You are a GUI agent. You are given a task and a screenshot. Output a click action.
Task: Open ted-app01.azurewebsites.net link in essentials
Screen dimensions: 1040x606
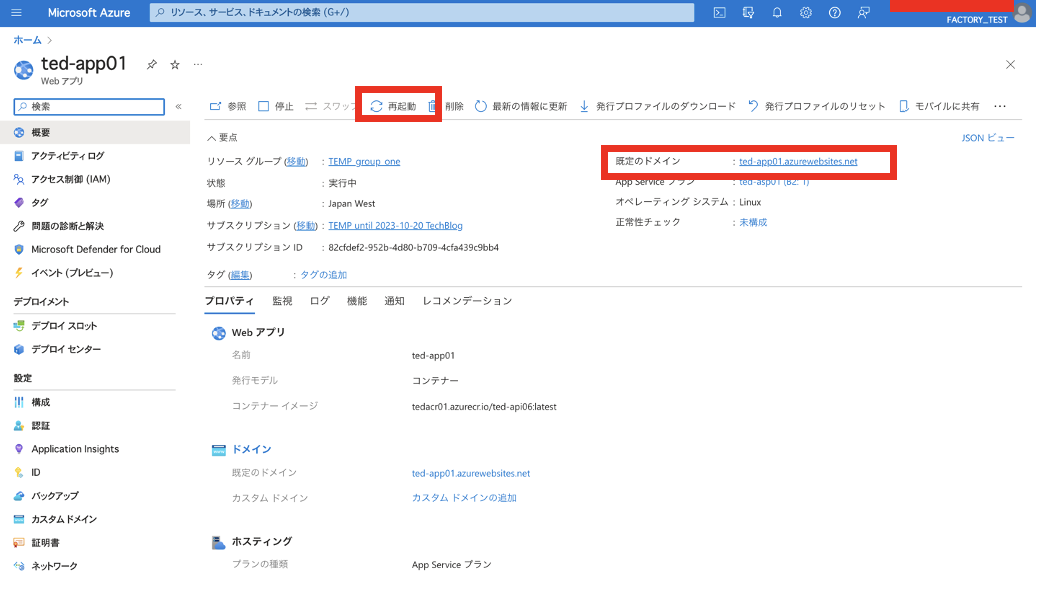coord(798,161)
